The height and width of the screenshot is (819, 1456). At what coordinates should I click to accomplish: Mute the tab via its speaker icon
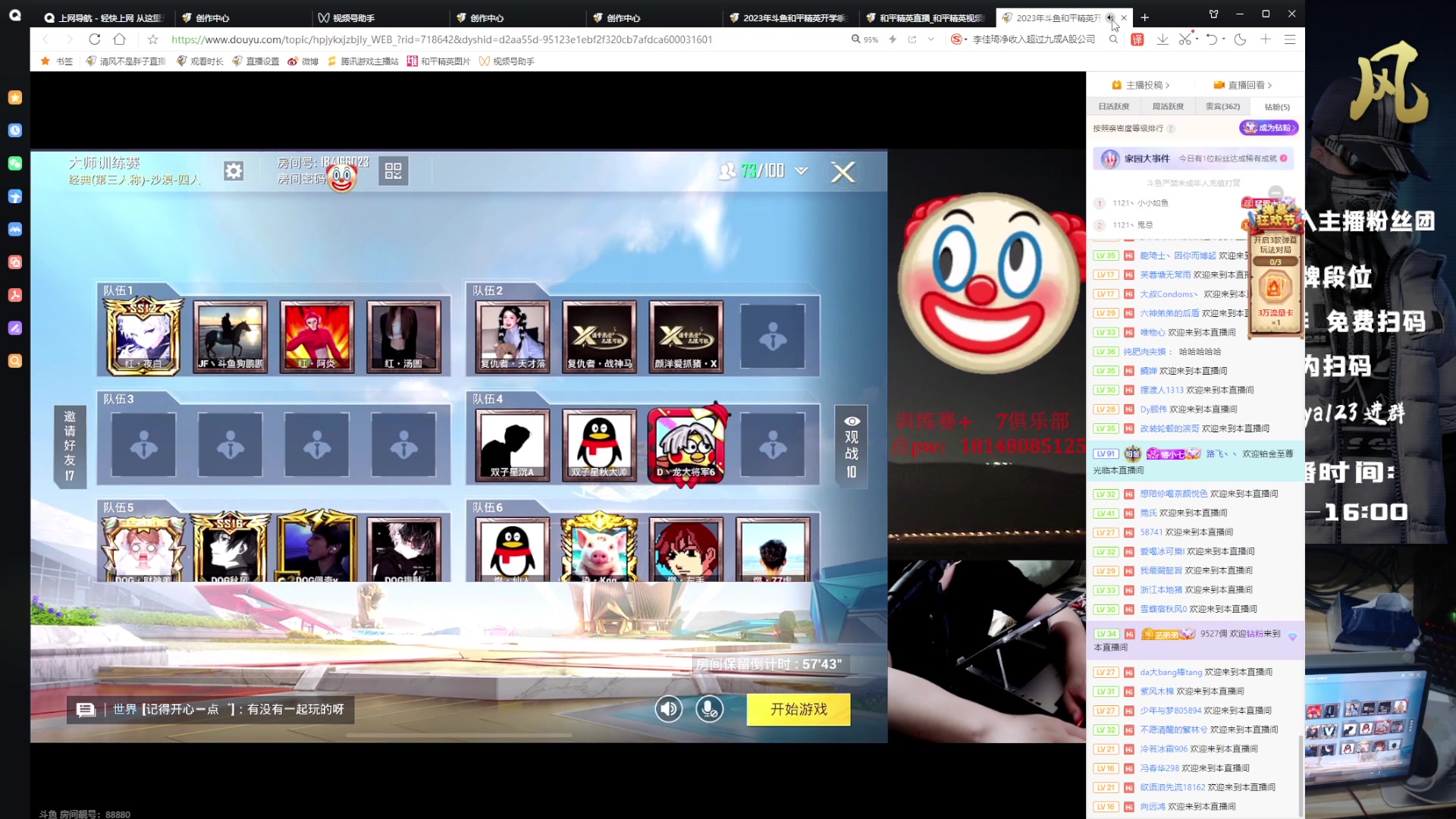pos(1109,17)
